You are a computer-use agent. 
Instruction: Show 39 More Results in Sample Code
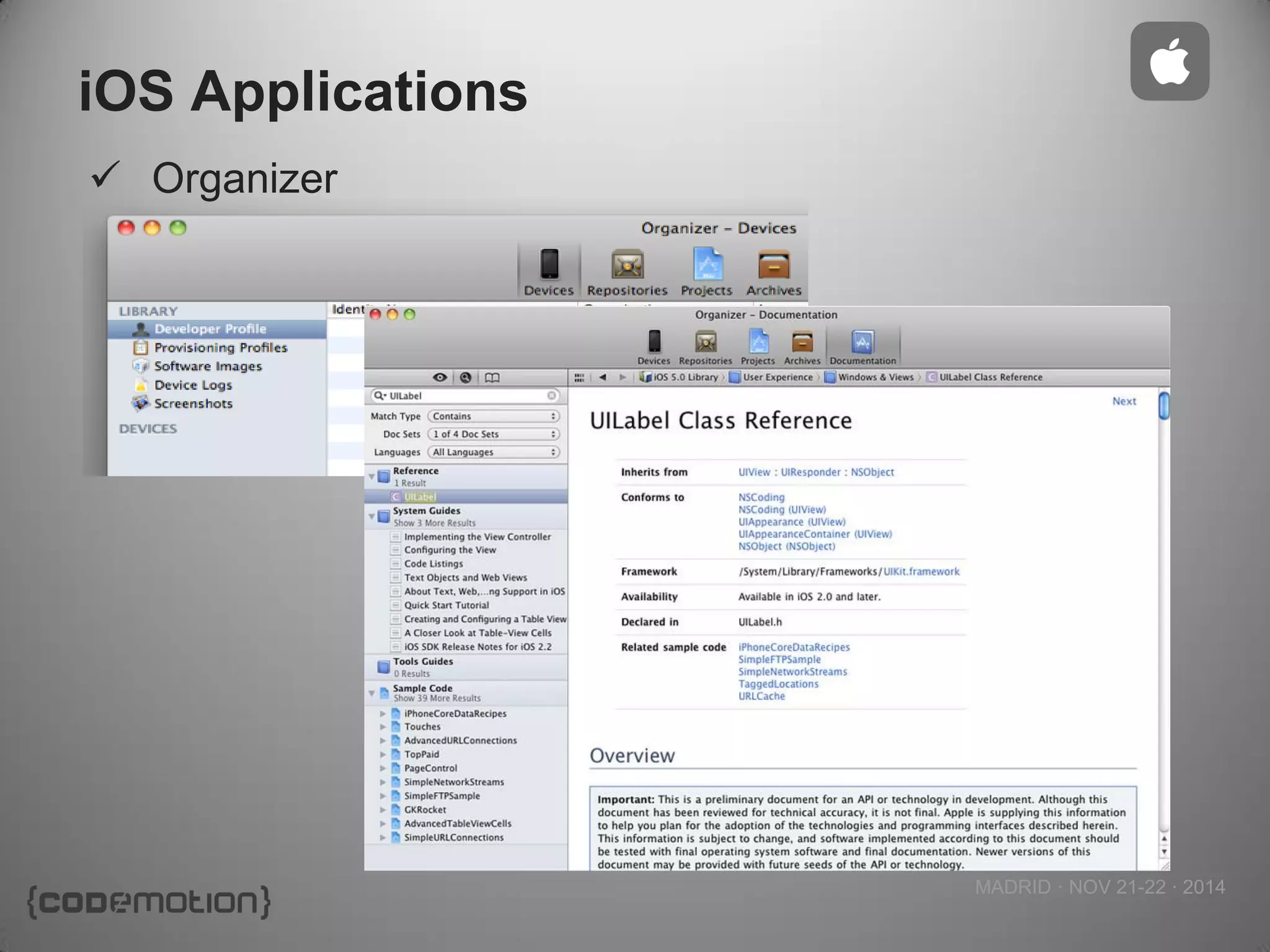[437, 699]
